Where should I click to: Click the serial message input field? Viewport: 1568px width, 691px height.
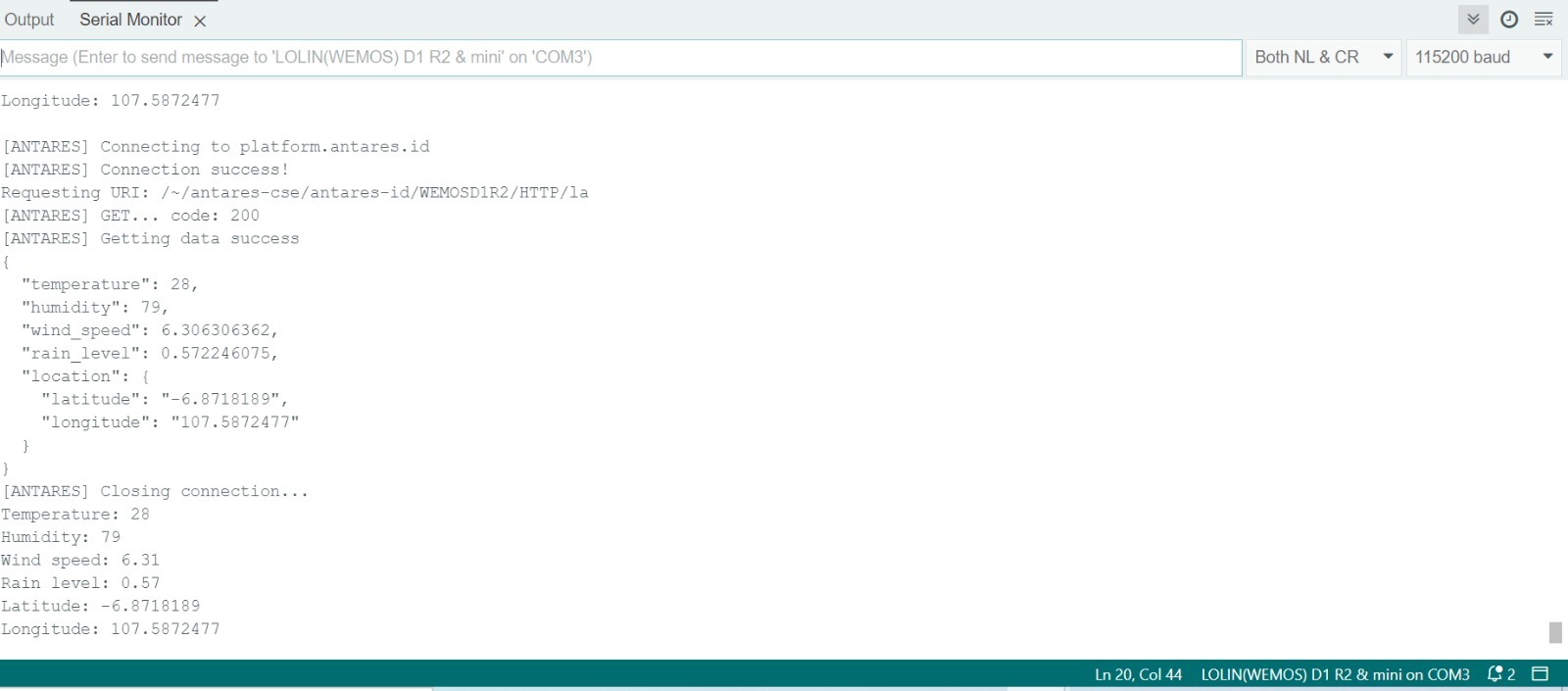point(619,57)
